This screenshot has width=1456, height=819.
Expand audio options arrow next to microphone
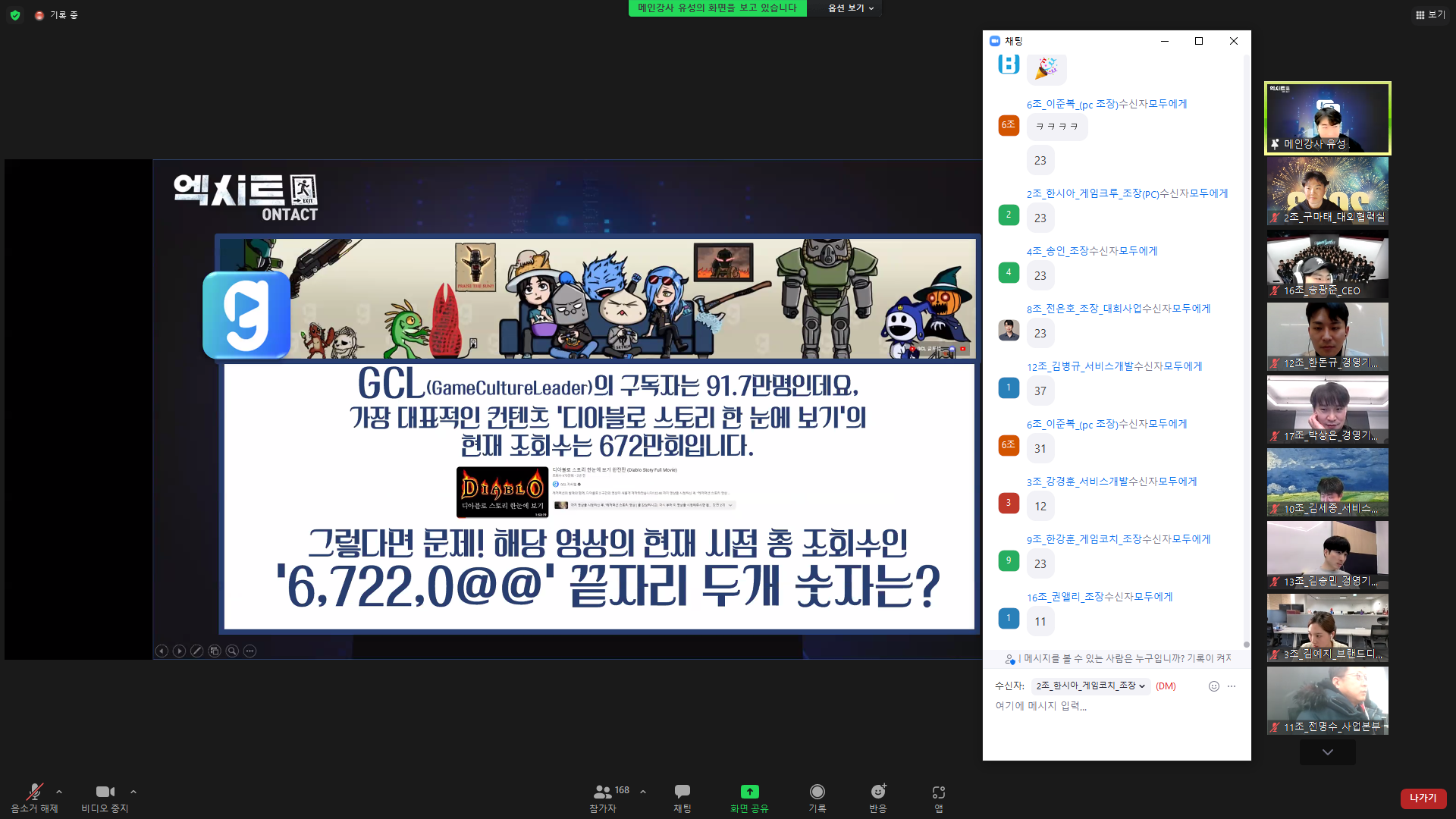click(x=59, y=792)
